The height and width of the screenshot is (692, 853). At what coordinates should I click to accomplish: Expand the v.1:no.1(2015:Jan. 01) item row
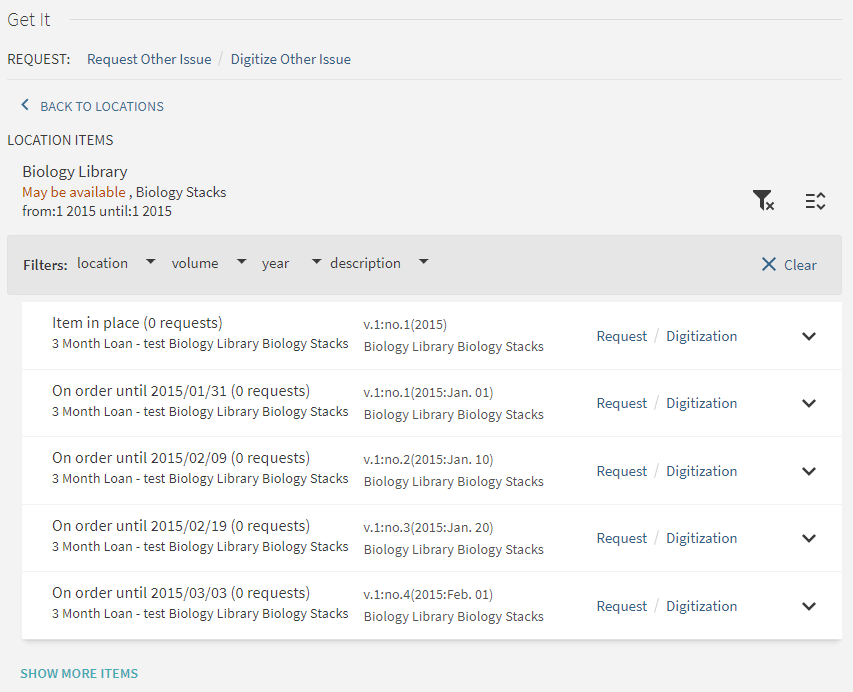point(809,403)
